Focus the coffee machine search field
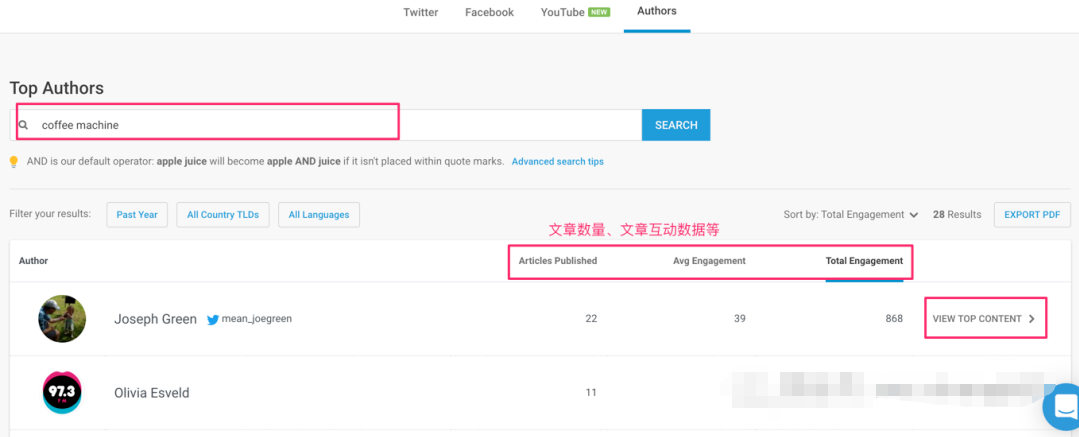This screenshot has height=437, width=1079. coord(330,125)
